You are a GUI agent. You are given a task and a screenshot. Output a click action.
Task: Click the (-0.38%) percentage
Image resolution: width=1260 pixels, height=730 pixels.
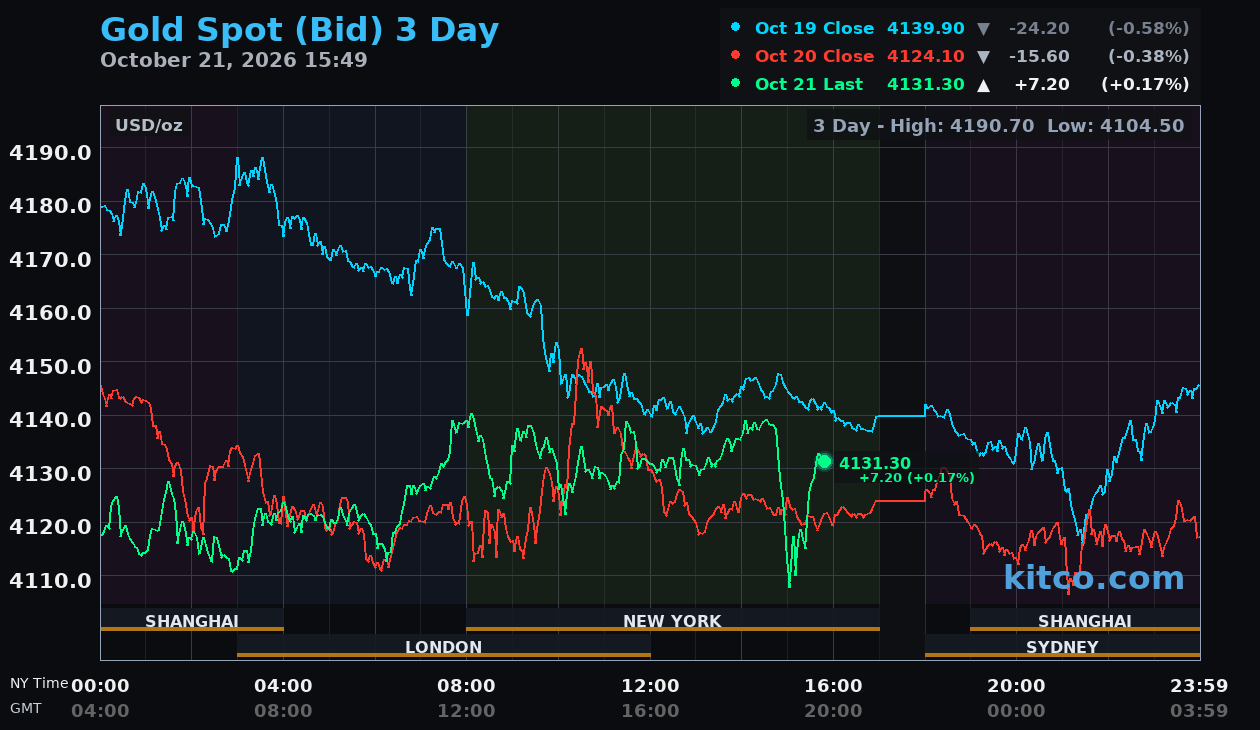click(x=1149, y=56)
